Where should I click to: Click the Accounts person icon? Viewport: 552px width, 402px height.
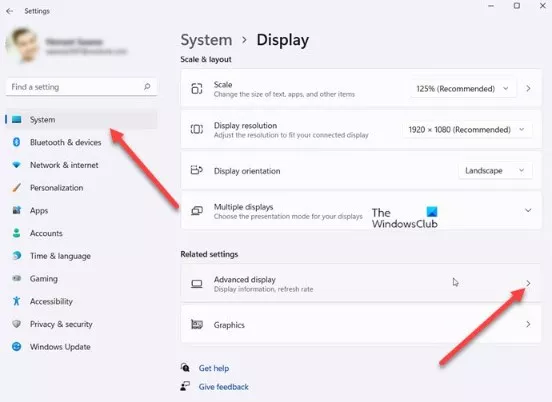click(x=17, y=233)
